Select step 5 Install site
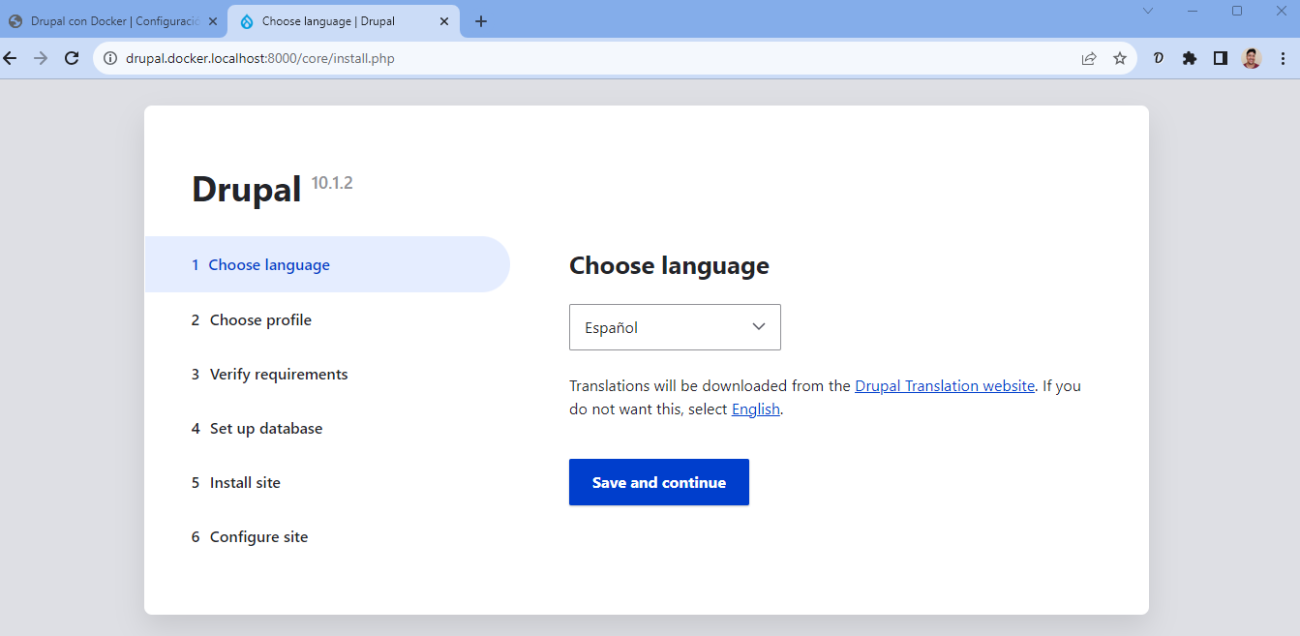This screenshot has height=636, width=1300. [236, 482]
